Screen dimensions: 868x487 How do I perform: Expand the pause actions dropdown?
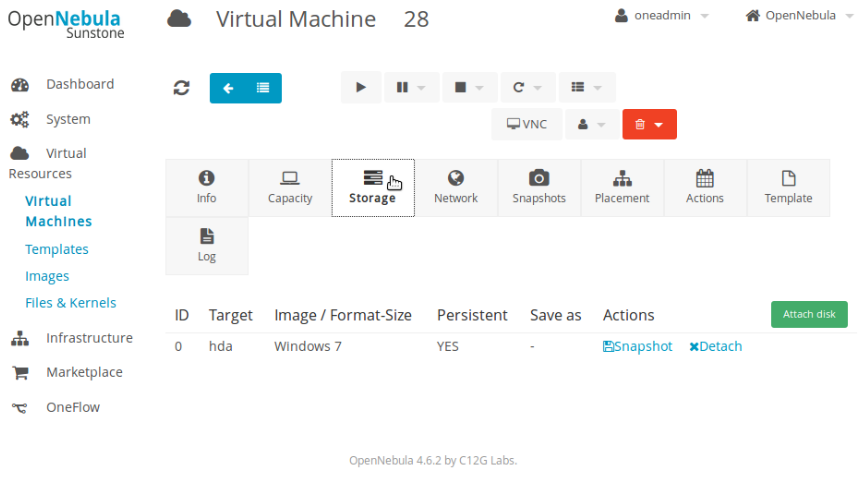tap(410, 88)
